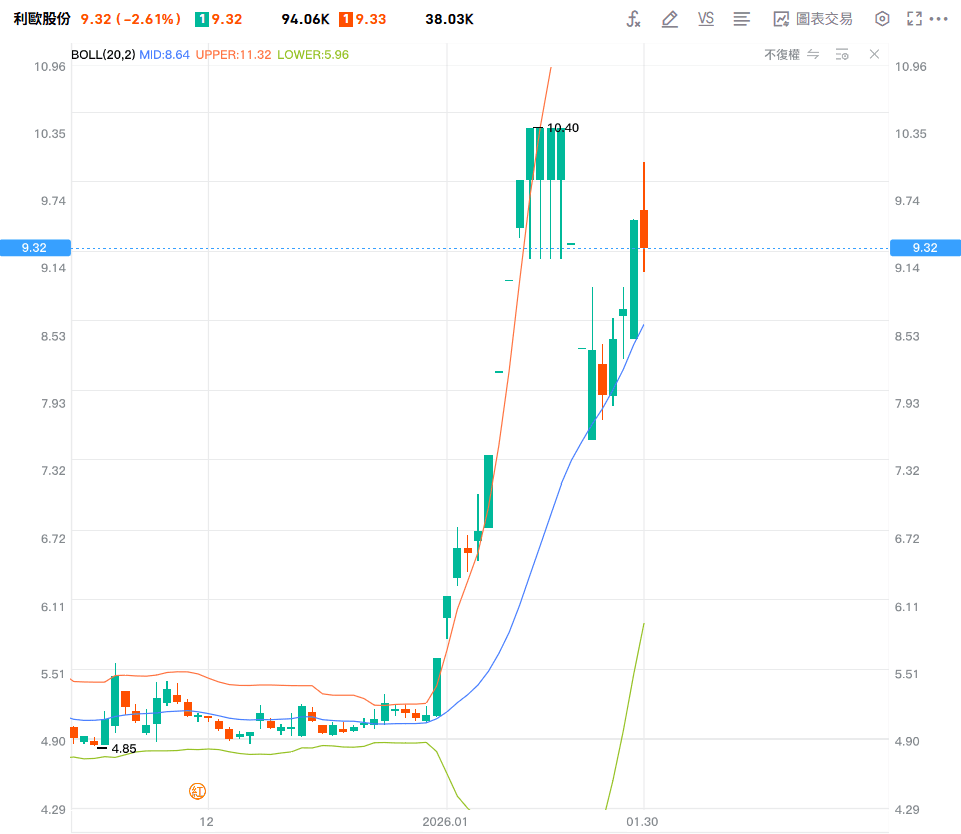Click the orange 紅 dividend marker

coord(197,791)
